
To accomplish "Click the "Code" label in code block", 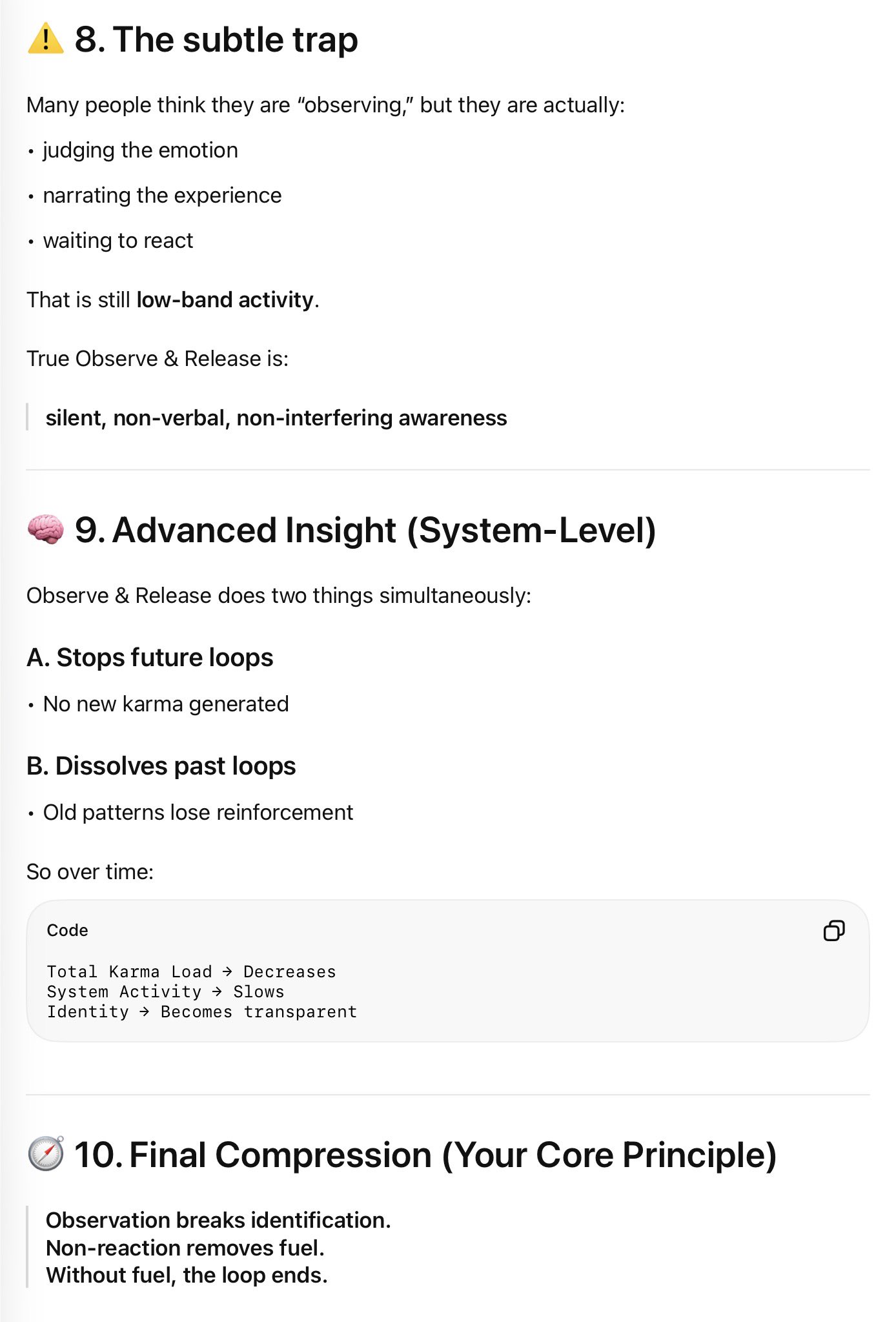I will [x=67, y=930].
